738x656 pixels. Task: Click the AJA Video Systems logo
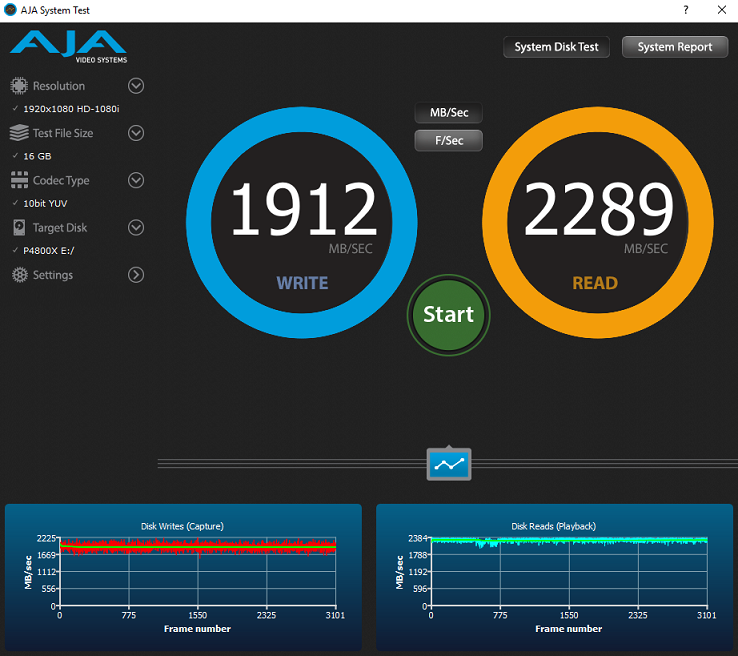(x=69, y=47)
